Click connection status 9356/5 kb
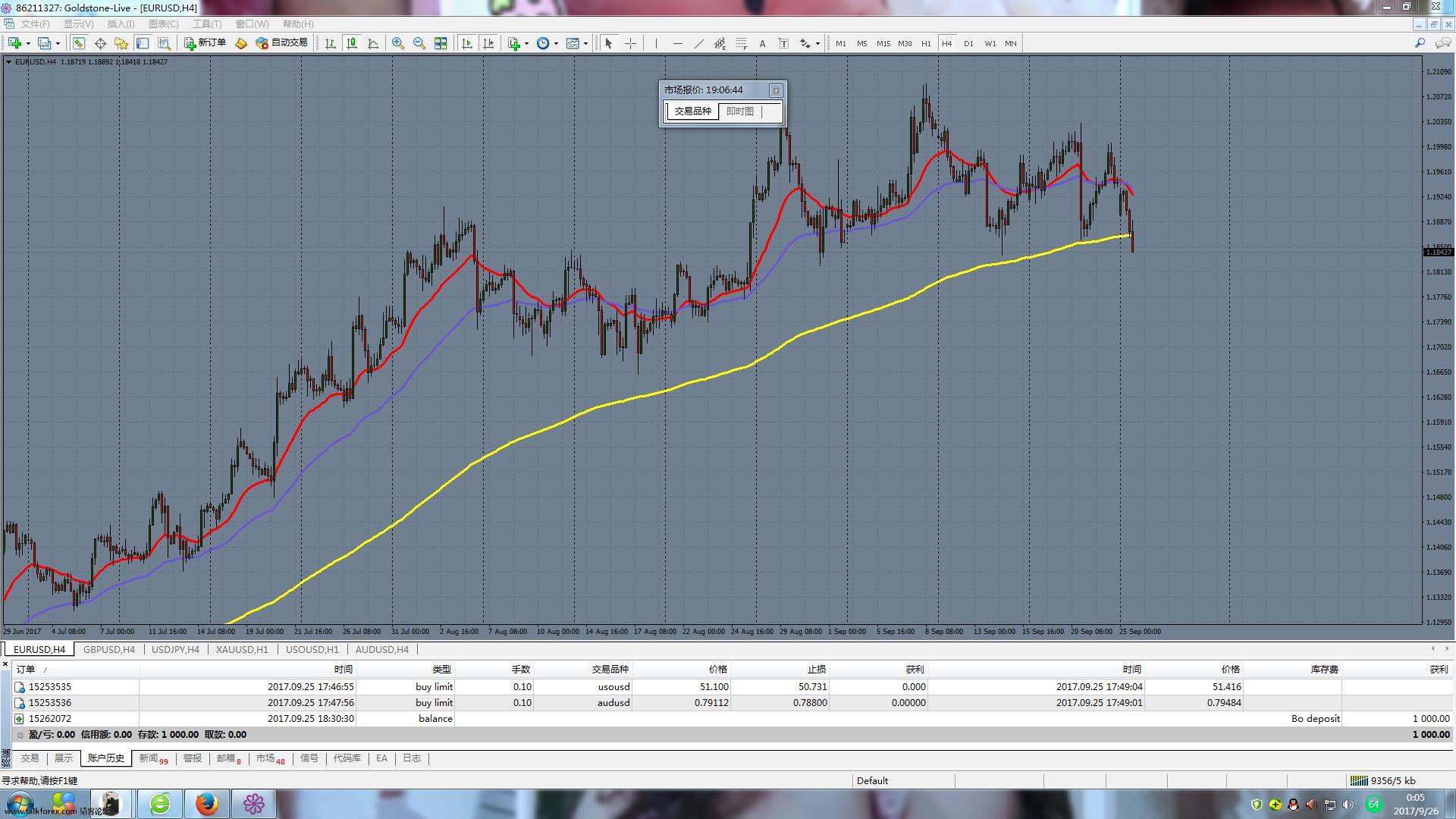 click(1385, 780)
